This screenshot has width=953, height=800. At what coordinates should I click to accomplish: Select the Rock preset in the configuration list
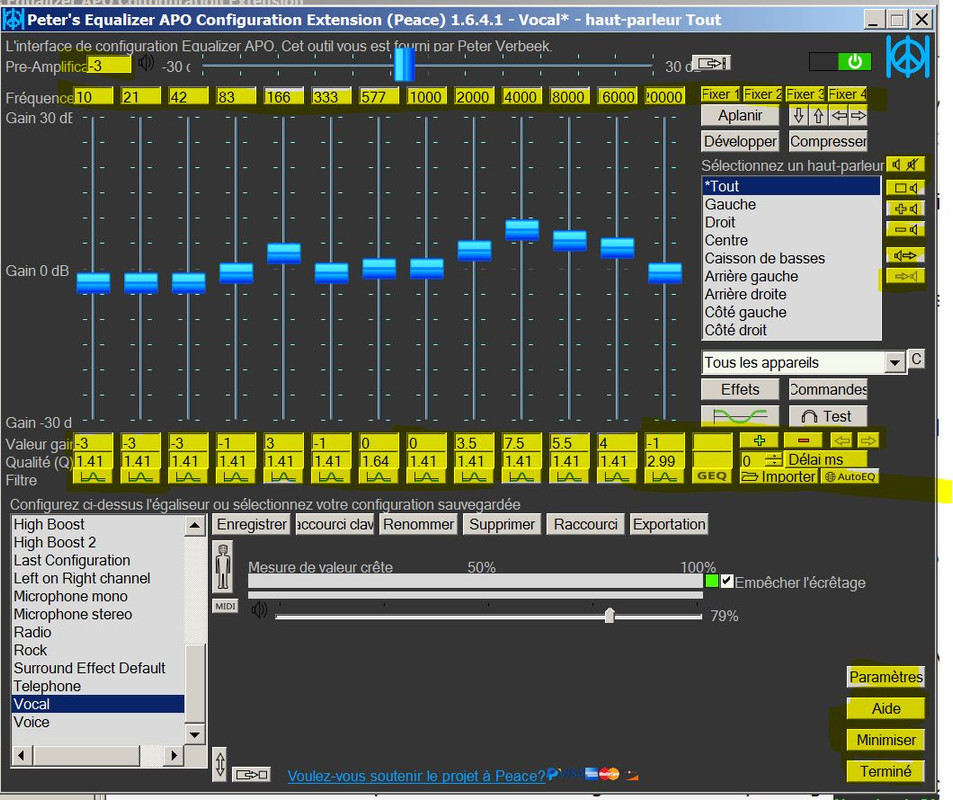(x=98, y=650)
